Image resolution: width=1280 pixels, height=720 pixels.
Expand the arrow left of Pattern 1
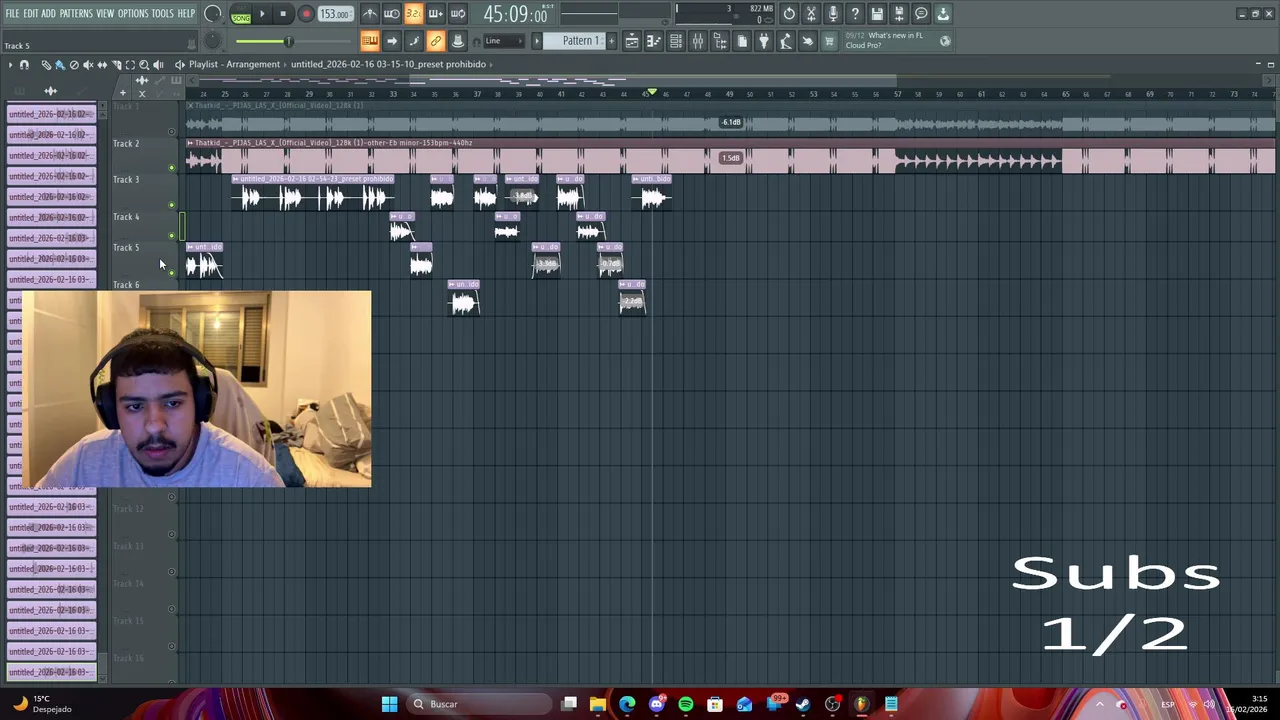[537, 41]
